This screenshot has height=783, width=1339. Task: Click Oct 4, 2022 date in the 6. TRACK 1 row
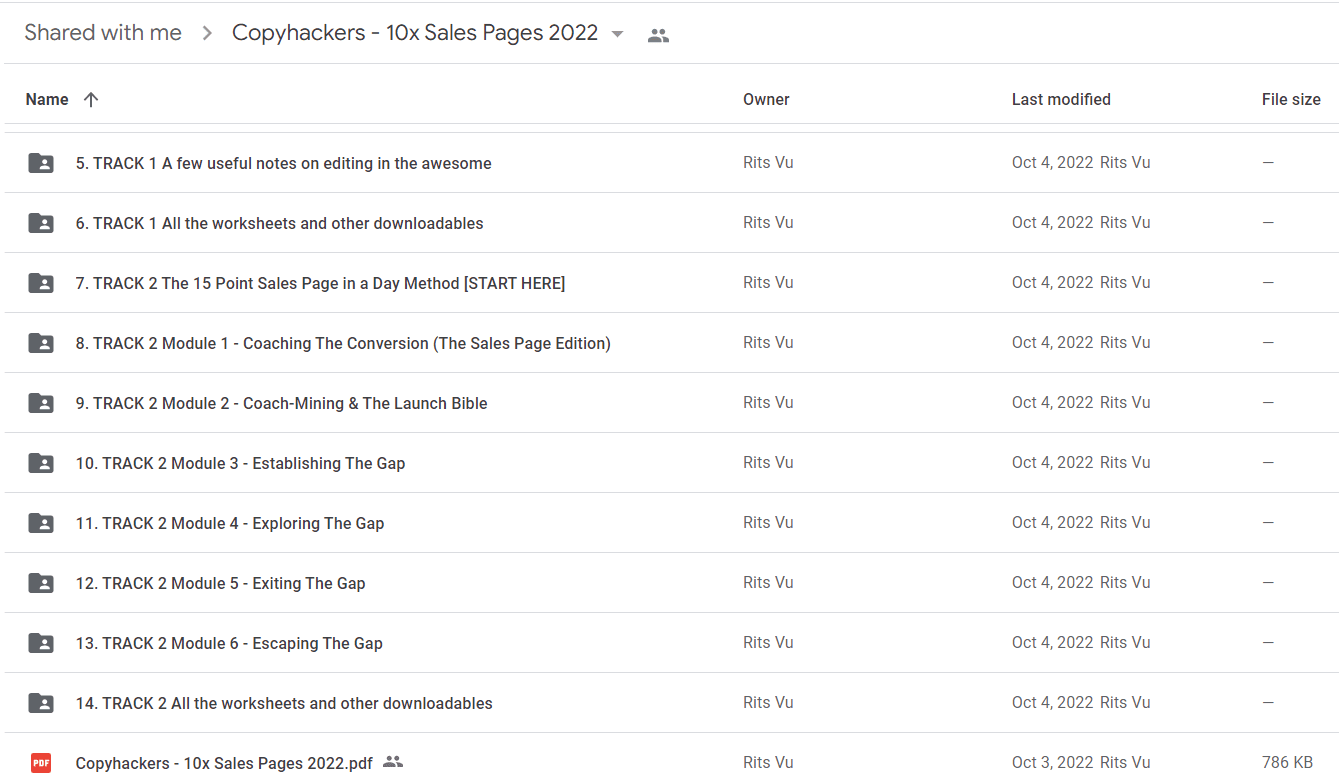(1052, 223)
